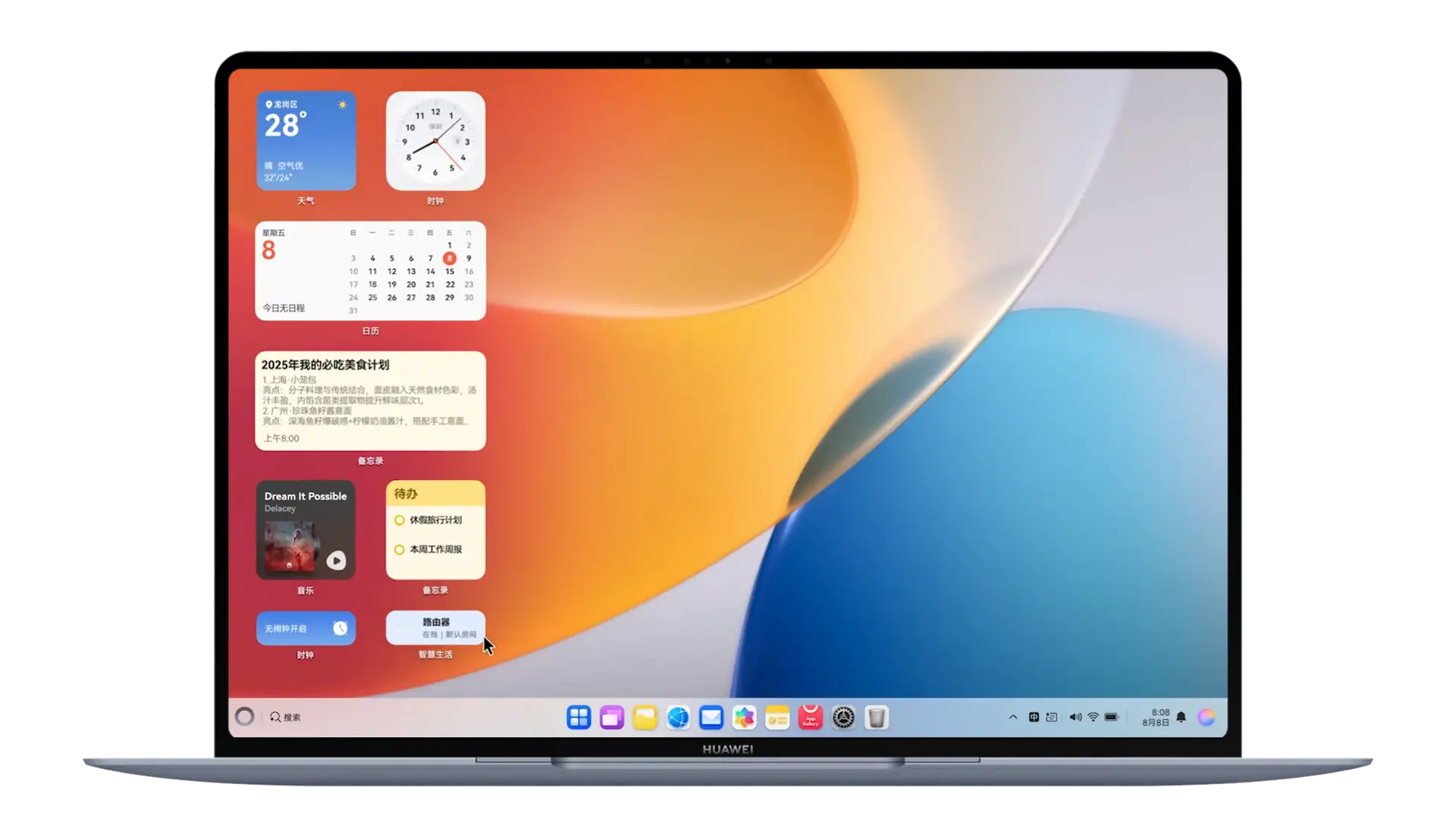Click 今日无日程 in calendar widget
1456x819 pixels.
tap(284, 308)
